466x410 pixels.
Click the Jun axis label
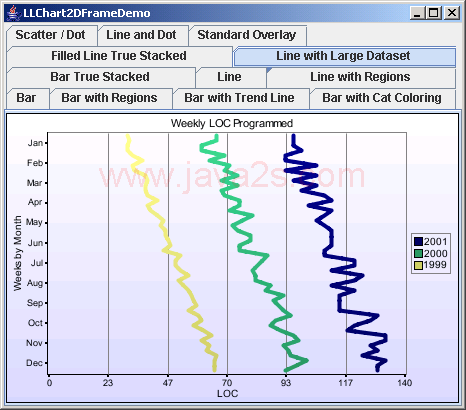(x=35, y=243)
